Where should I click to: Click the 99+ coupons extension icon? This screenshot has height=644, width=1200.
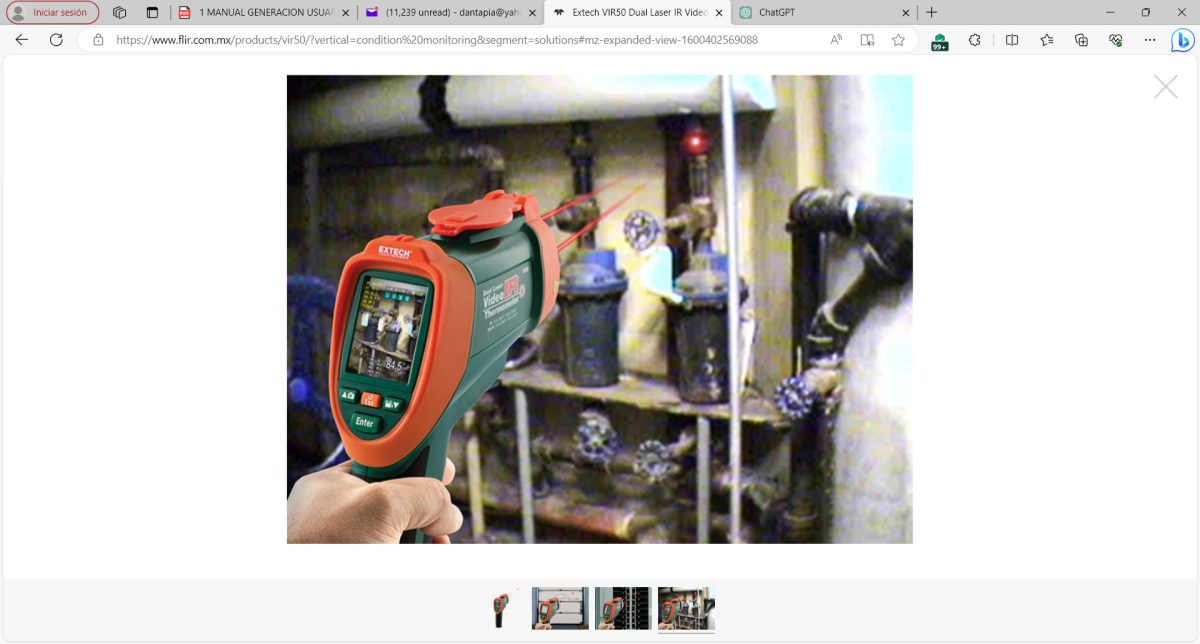click(940, 40)
